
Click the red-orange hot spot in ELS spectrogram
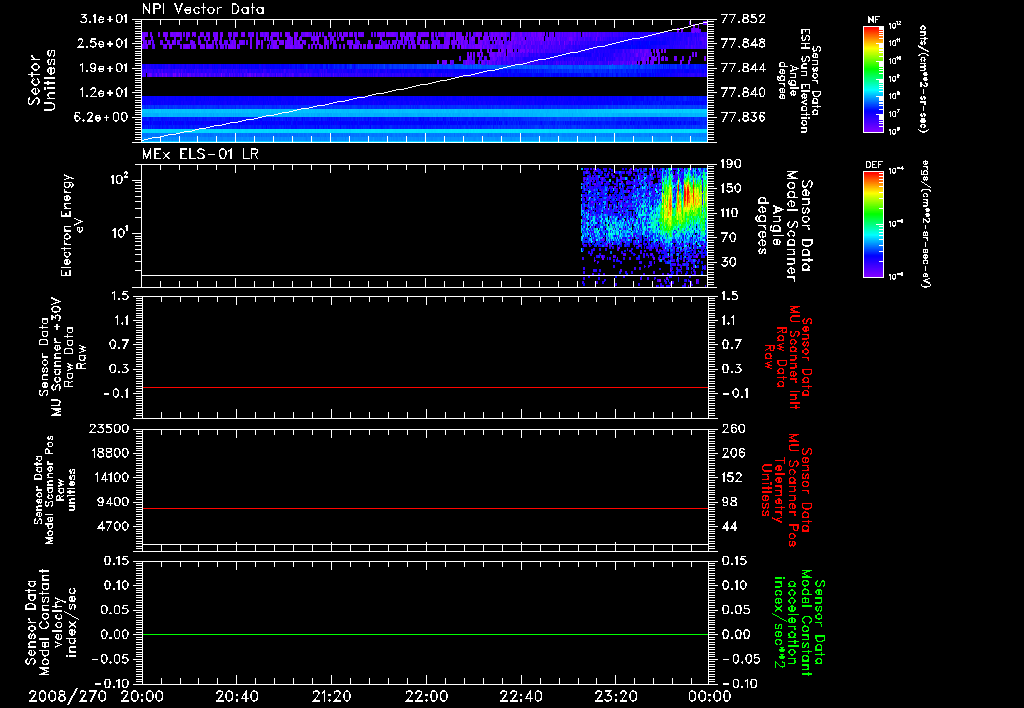click(688, 195)
